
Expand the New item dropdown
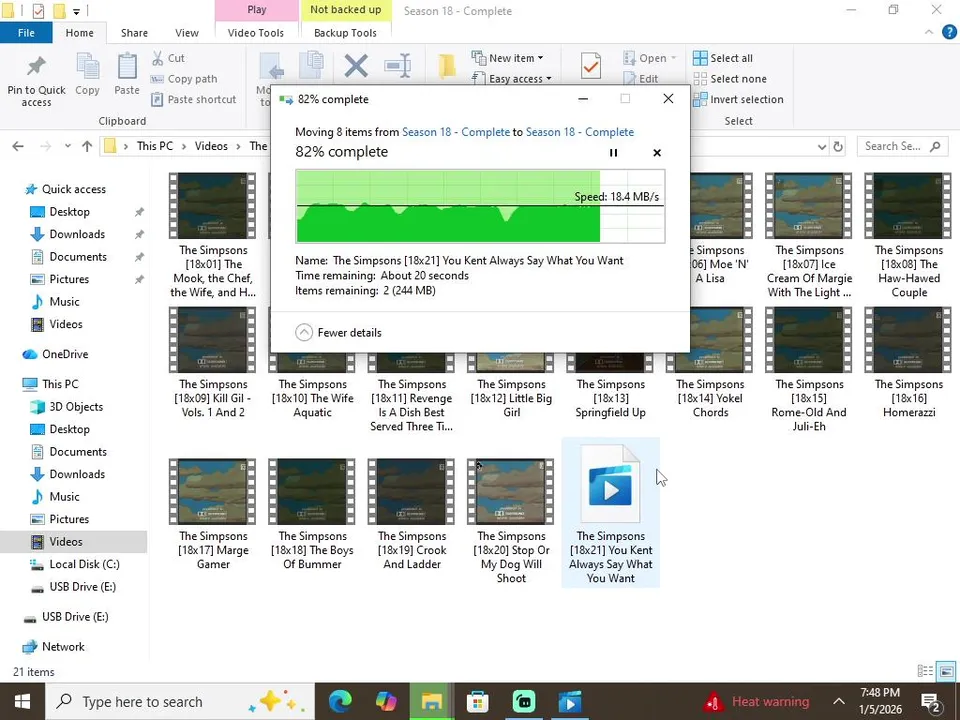tap(508, 58)
